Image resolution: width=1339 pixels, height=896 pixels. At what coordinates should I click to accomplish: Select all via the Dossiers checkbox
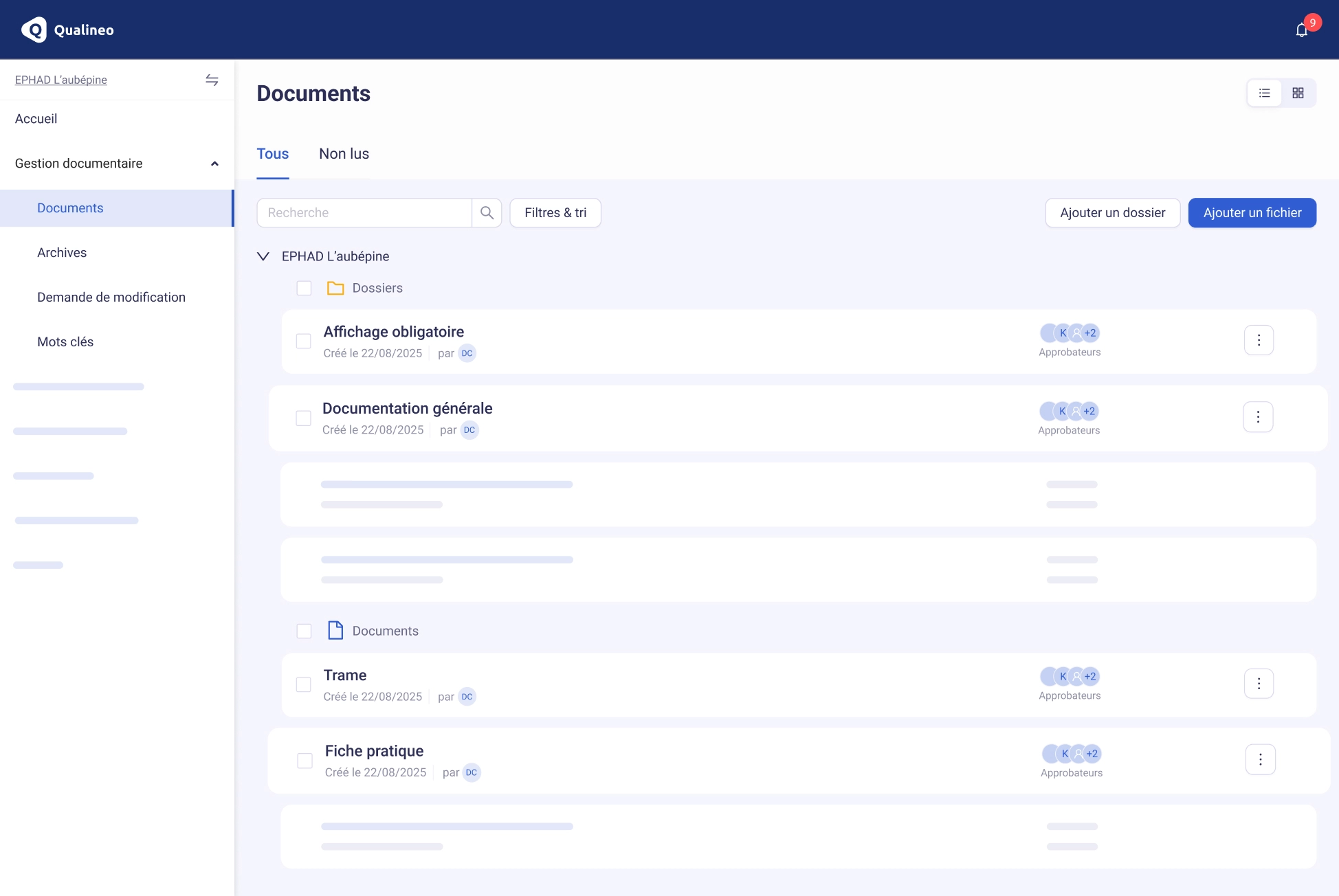pyautogui.click(x=304, y=288)
